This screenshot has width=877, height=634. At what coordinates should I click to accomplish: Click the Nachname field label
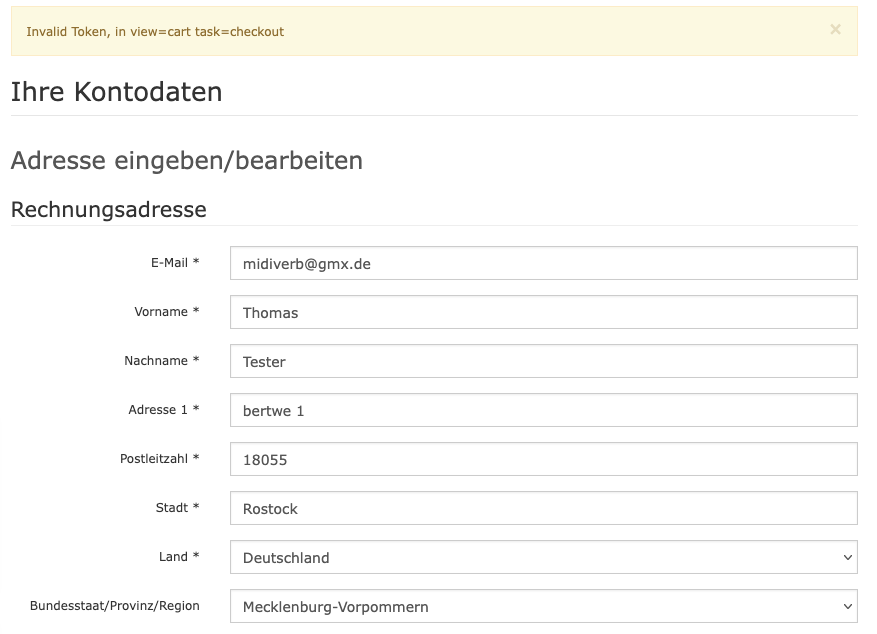point(161,360)
